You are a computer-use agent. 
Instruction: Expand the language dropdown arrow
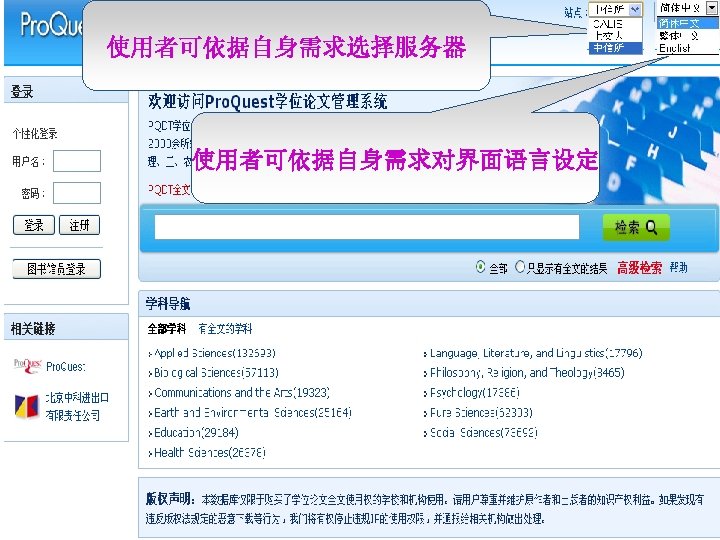click(x=711, y=8)
